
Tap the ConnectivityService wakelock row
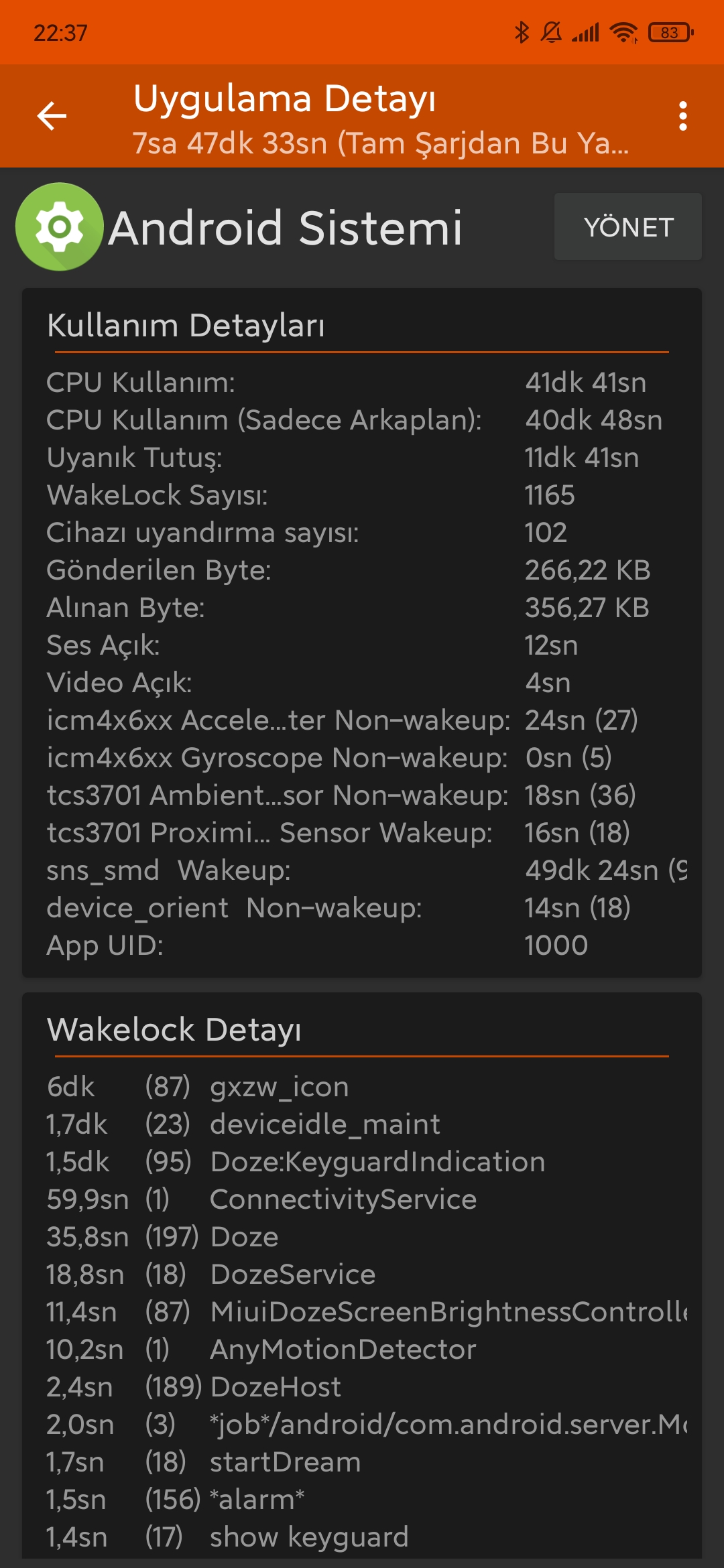(x=362, y=1199)
